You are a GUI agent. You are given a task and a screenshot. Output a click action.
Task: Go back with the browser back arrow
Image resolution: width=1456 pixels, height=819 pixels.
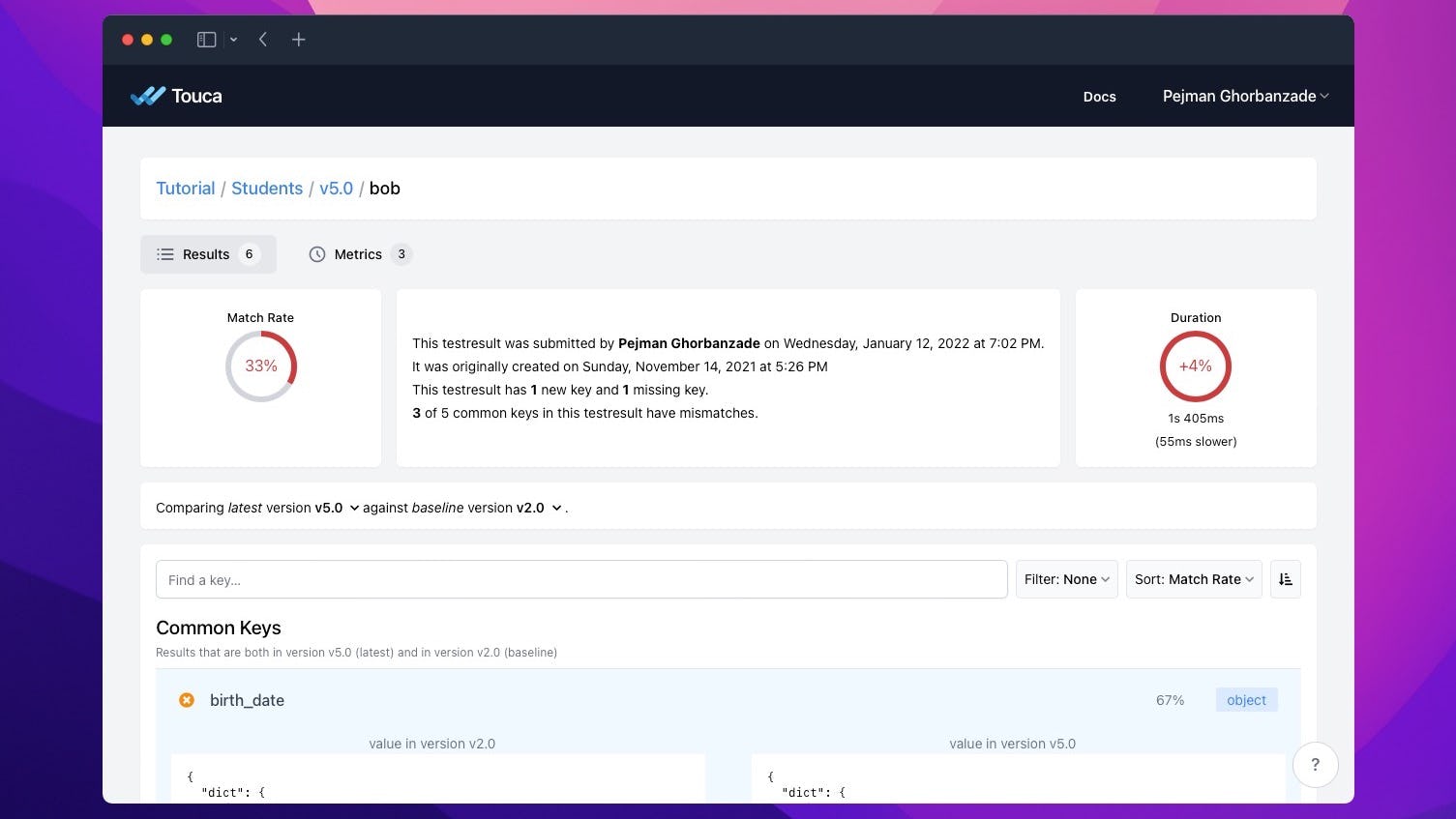click(263, 40)
